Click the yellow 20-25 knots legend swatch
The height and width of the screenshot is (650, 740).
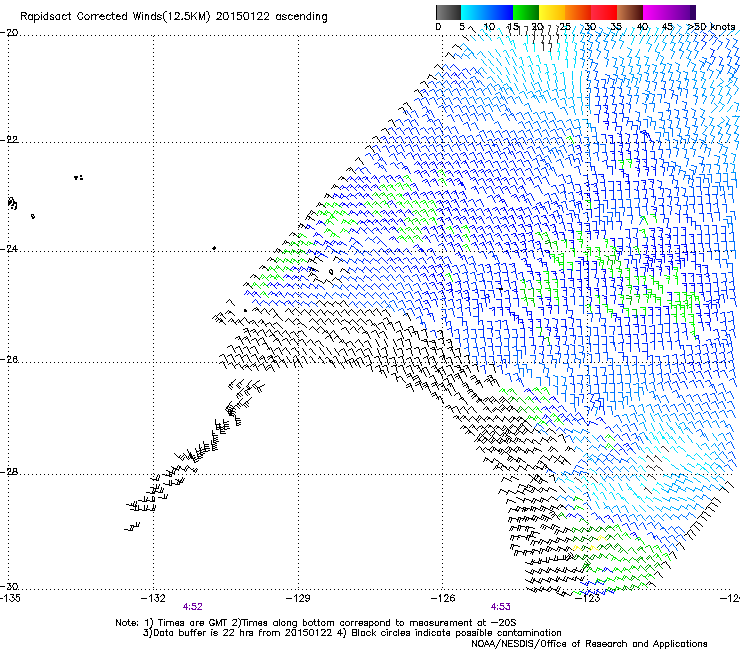pyautogui.click(x=552, y=12)
